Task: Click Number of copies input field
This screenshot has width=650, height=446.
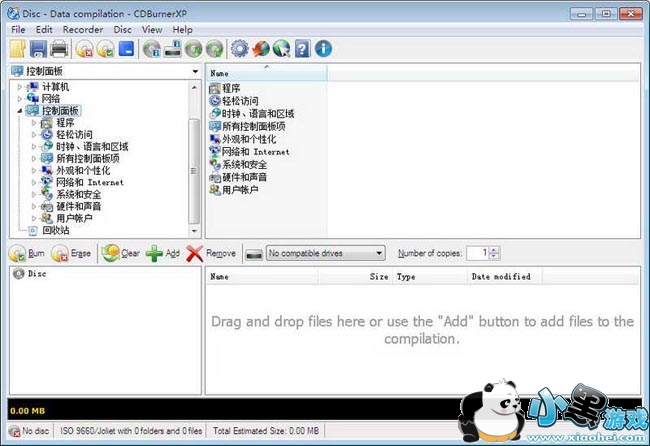Action: [x=478, y=253]
